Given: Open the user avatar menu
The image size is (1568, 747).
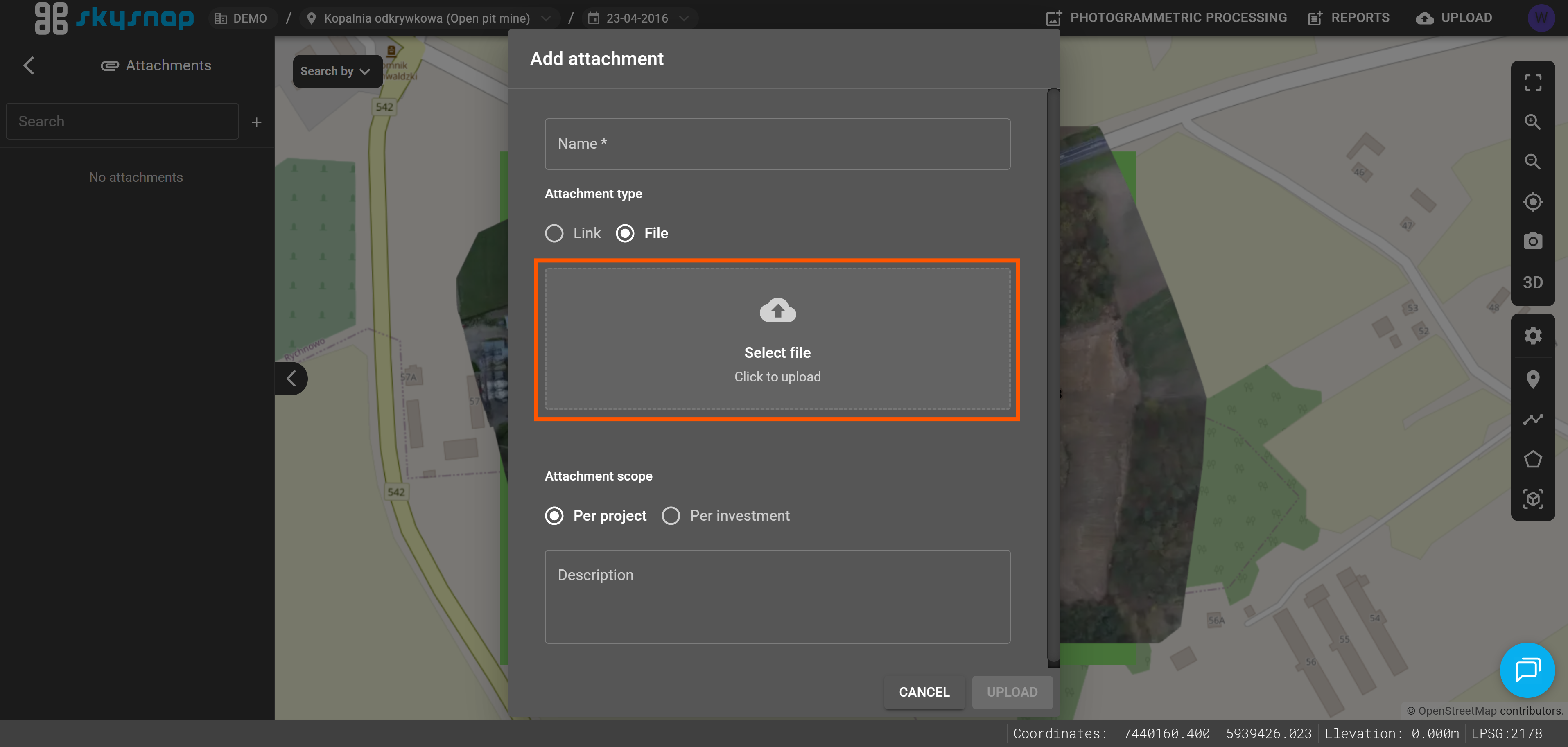Looking at the screenshot, I should (x=1541, y=18).
